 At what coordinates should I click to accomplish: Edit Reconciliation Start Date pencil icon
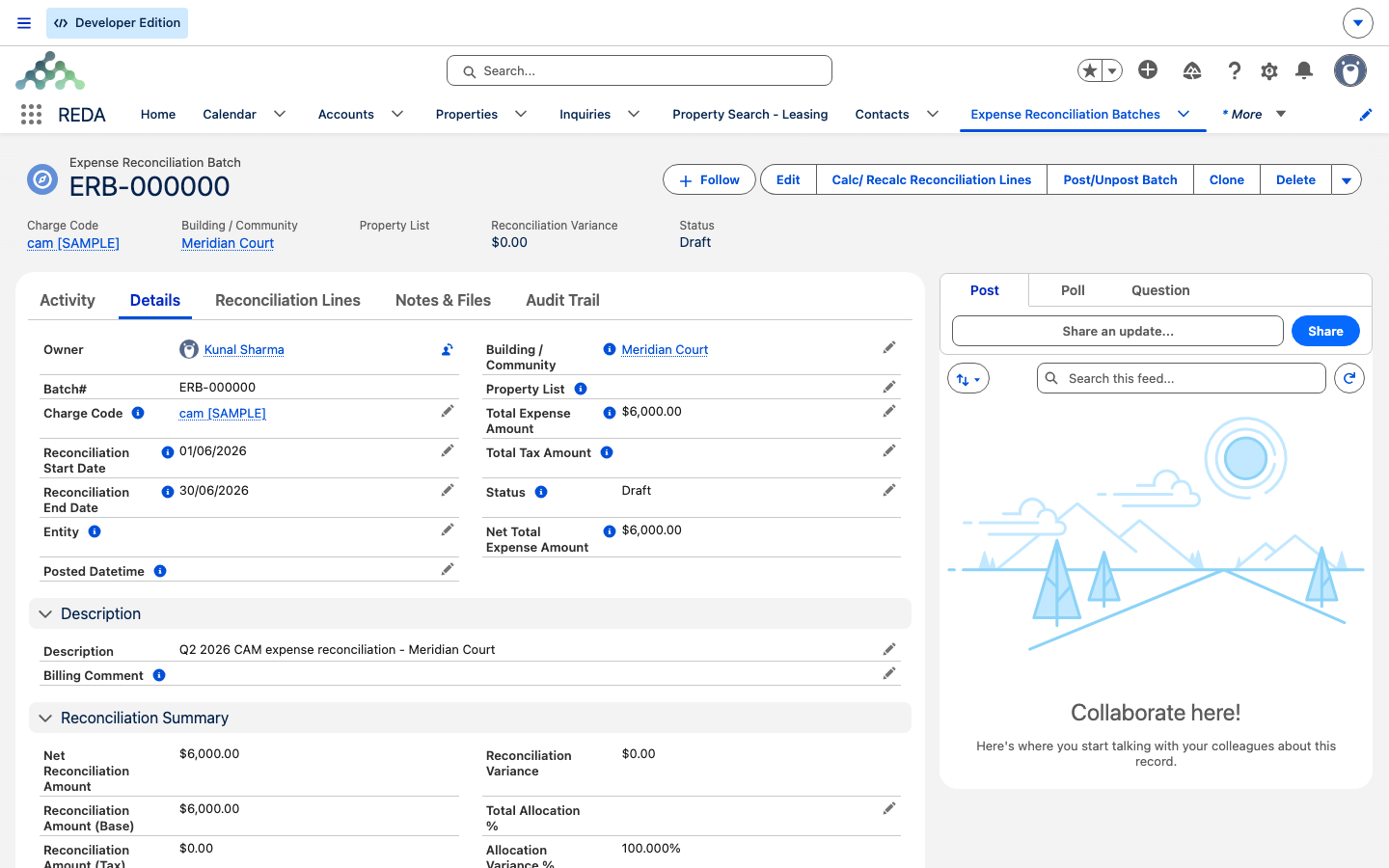click(x=448, y=451)
